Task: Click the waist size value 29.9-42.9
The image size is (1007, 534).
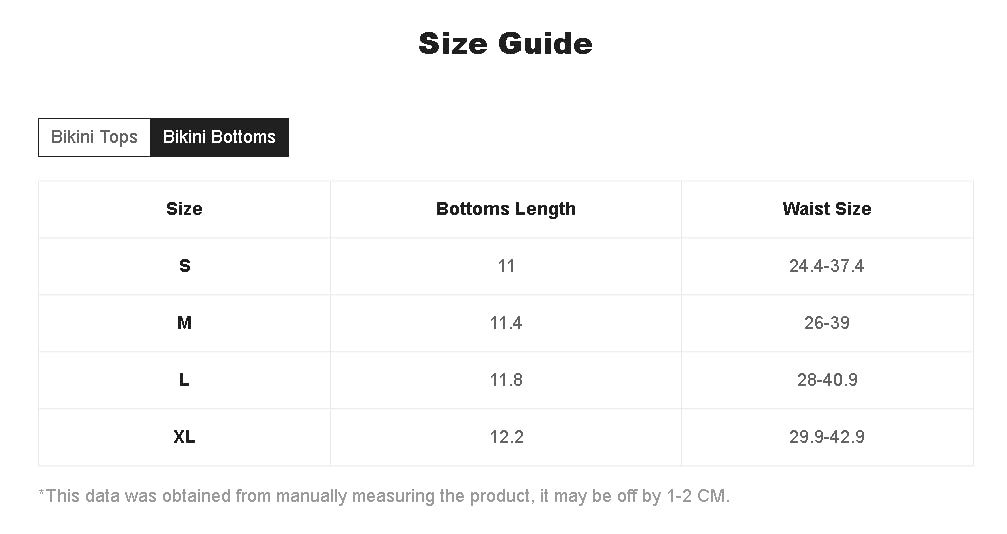Action: tap(827, 437)
